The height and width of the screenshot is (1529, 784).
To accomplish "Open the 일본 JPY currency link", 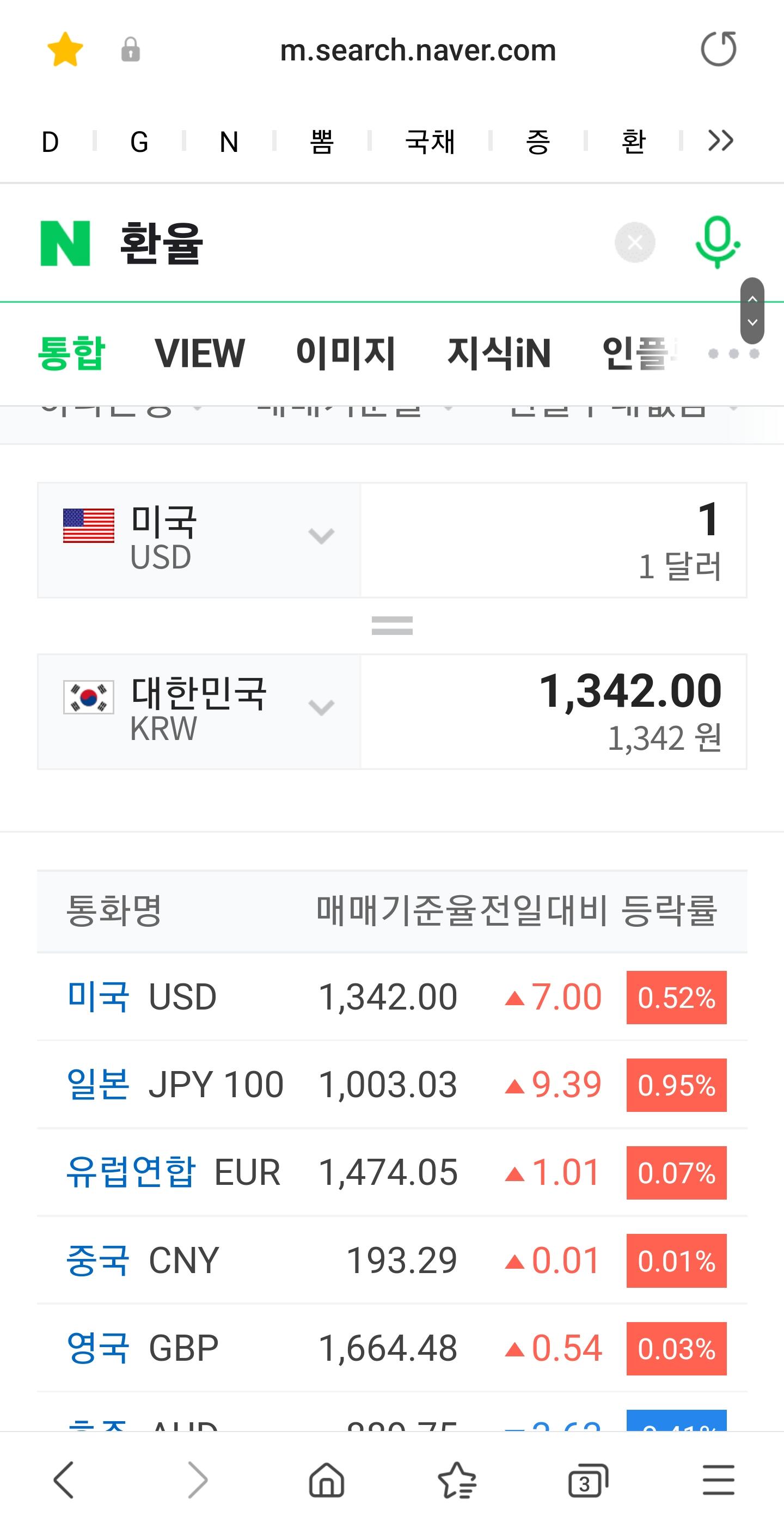I will pyautogui.click(x=98, y=1084).
